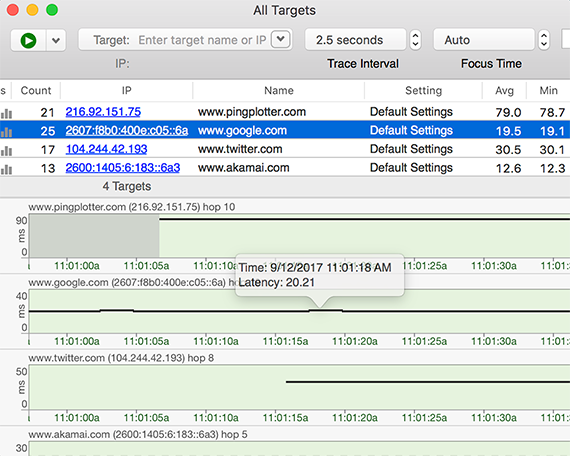Click the 19.5 average value

[508, 131]
